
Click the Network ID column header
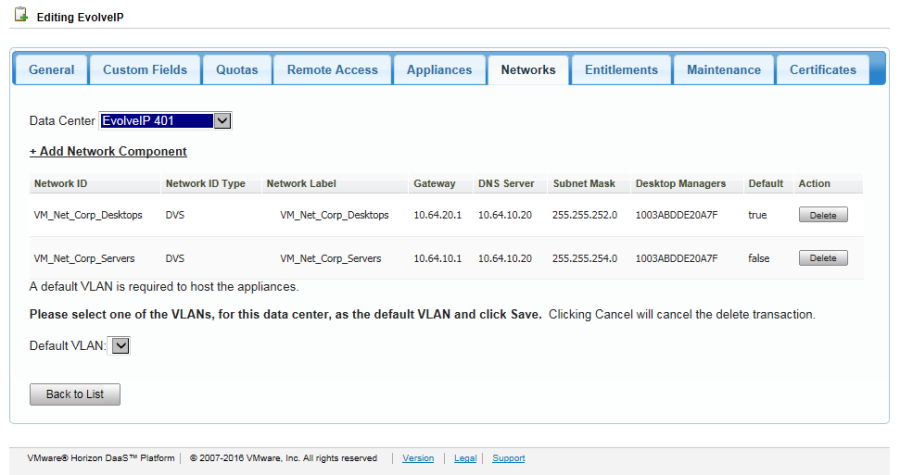[x=60, y=184]
